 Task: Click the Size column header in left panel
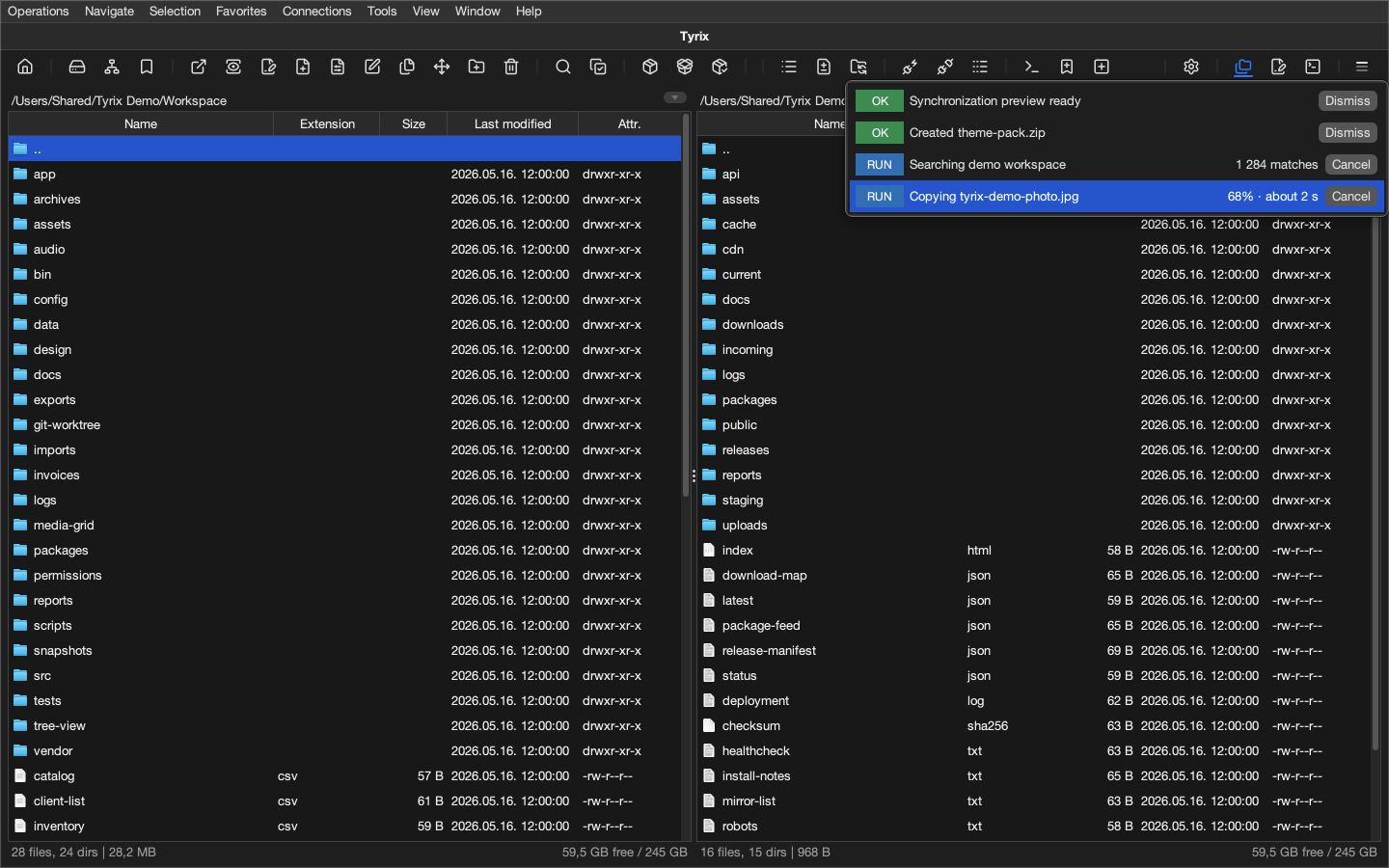coord(414,123)
